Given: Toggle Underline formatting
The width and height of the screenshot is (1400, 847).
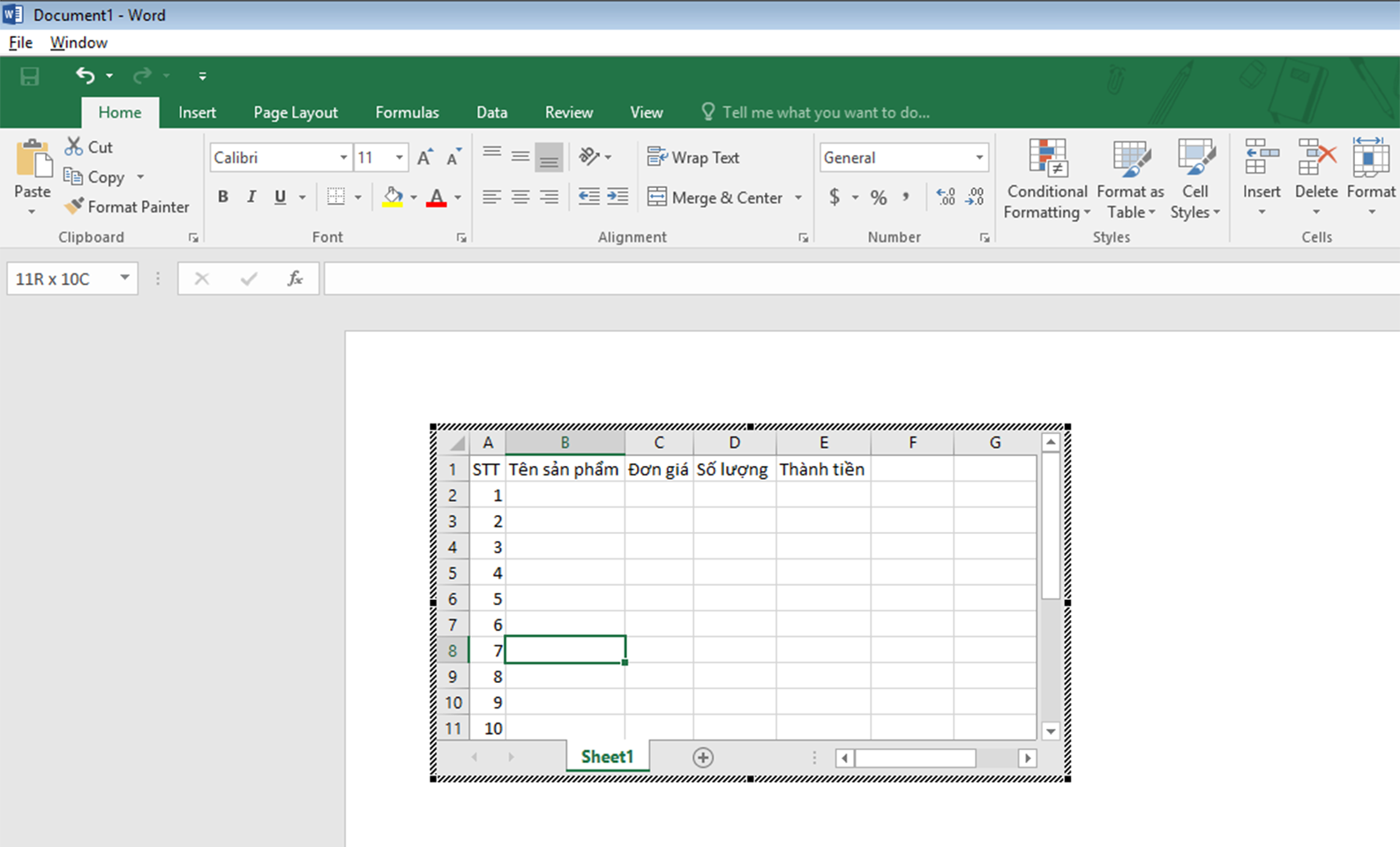Looking at the screenshot, I should point(280,197).
